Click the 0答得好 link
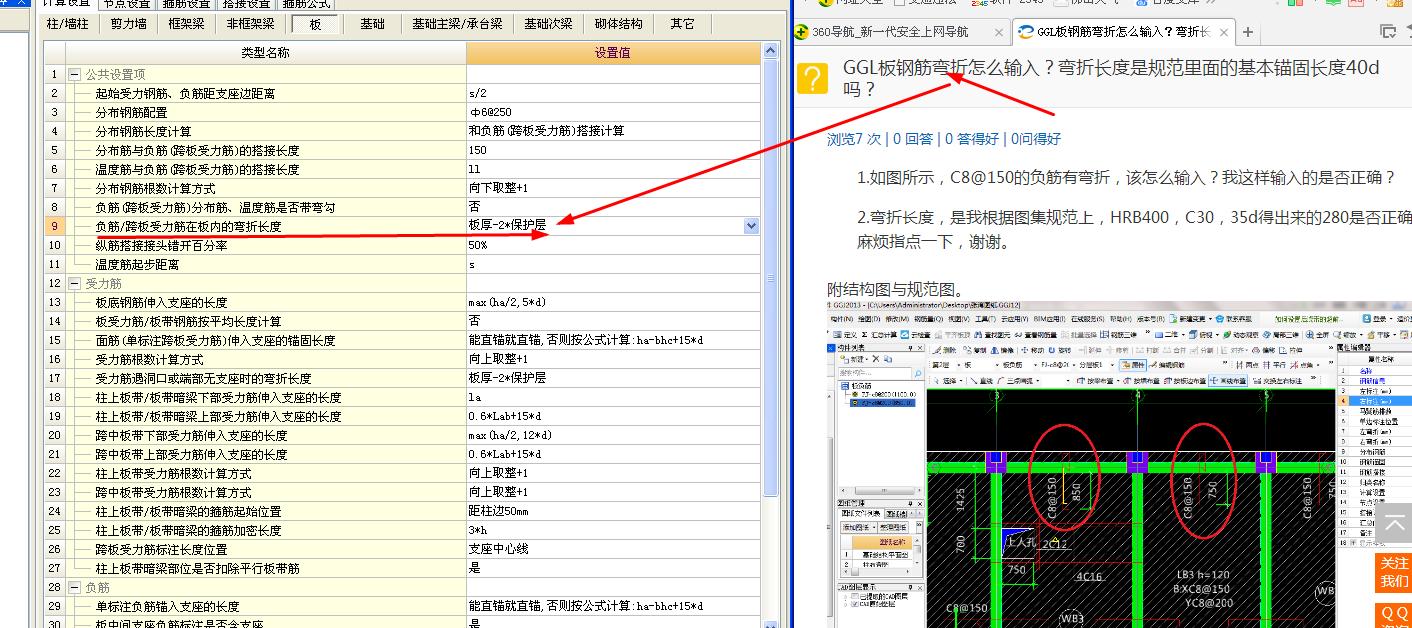The width and height of the screenshot is (1412, 628). coord(972,139)
